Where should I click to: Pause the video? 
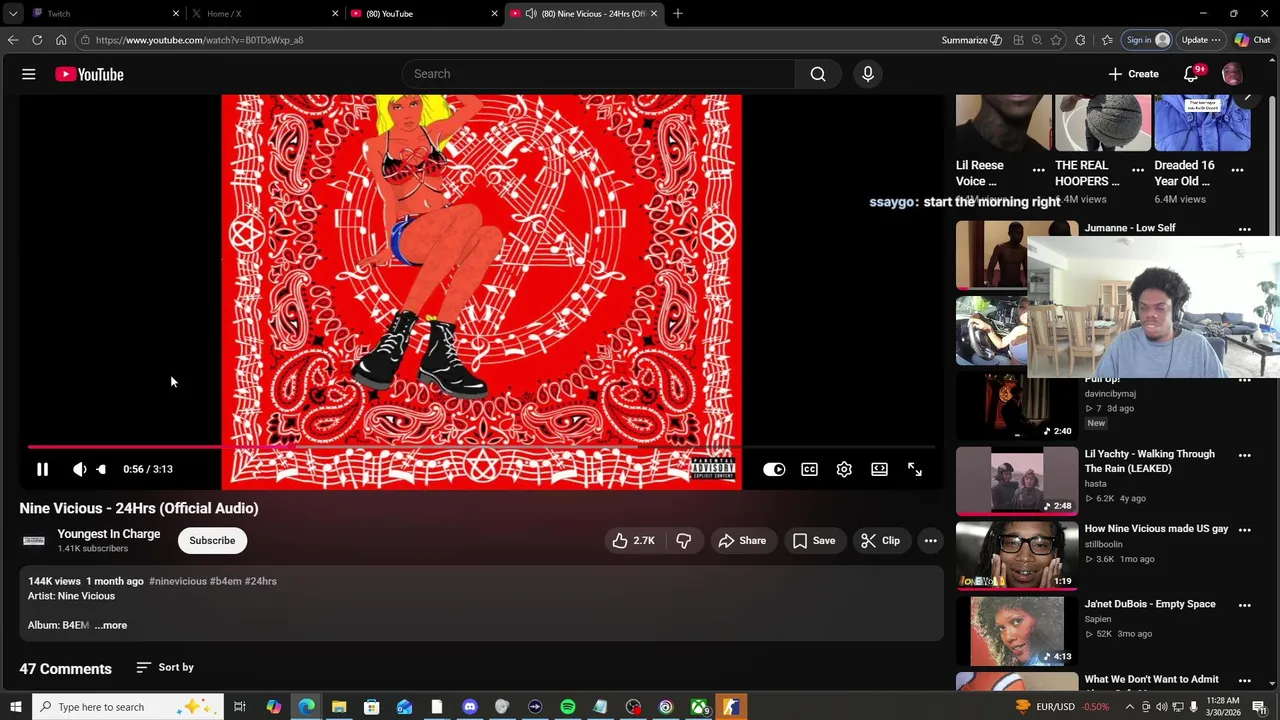(x=42, y=469)
